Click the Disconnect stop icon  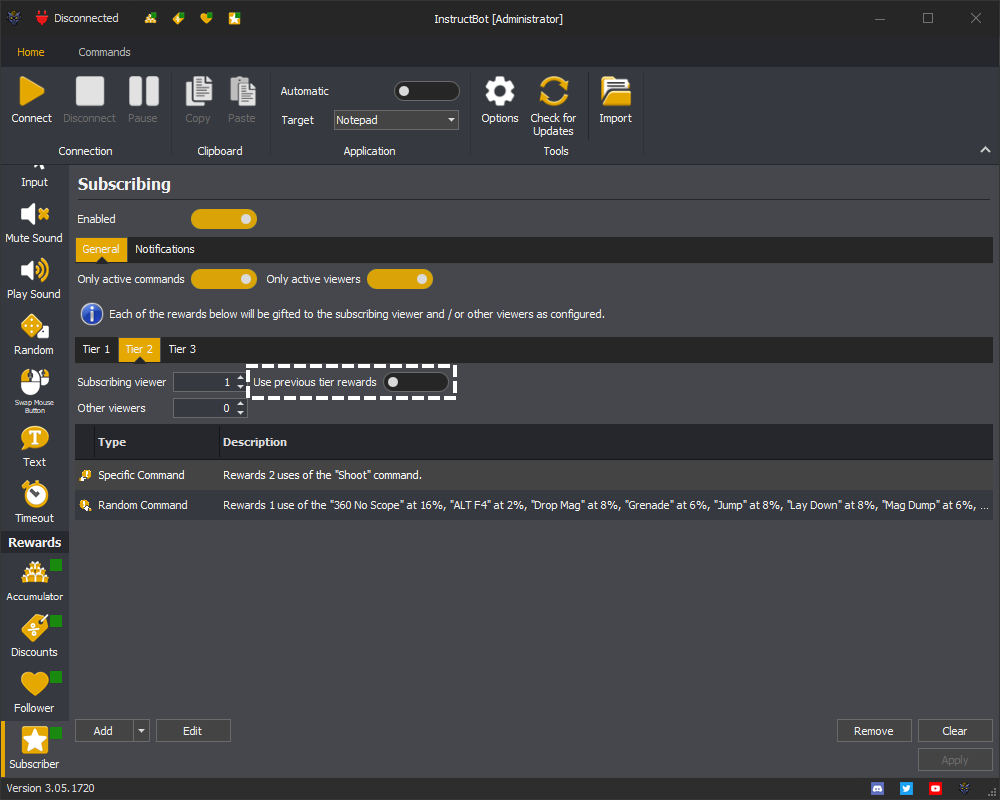[89, 91]
